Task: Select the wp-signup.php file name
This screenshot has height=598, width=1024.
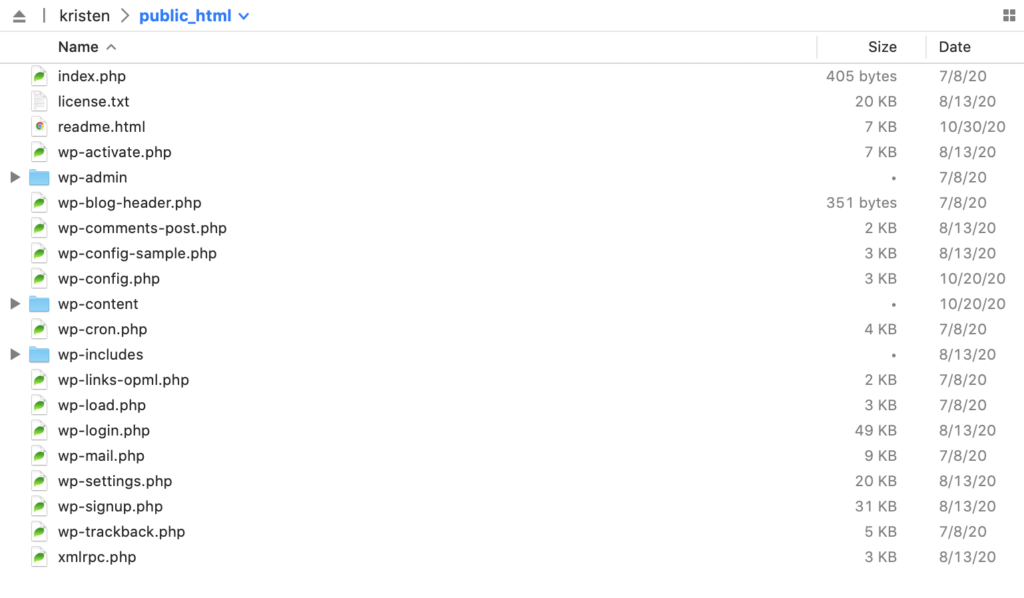Action: (110, 507)
